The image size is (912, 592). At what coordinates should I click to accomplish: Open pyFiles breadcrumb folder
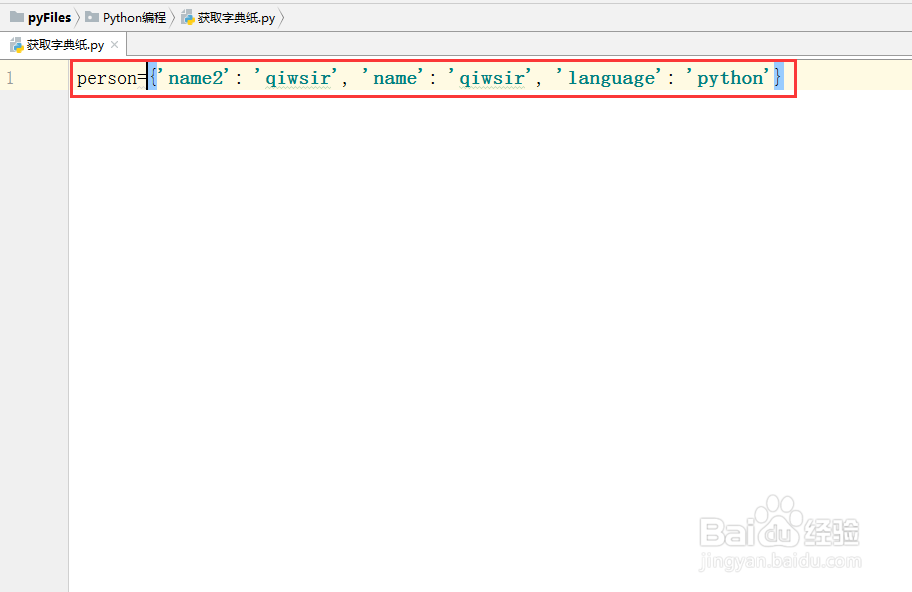pyautogui.click(x=41, y=17)
